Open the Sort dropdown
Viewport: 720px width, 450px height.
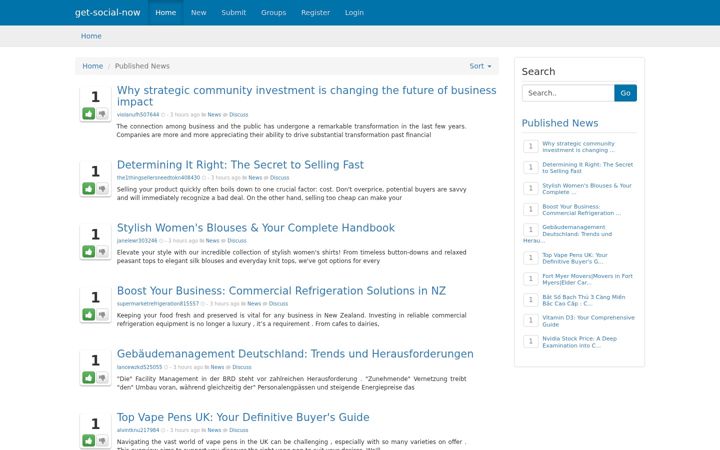(x=480, y=66)
